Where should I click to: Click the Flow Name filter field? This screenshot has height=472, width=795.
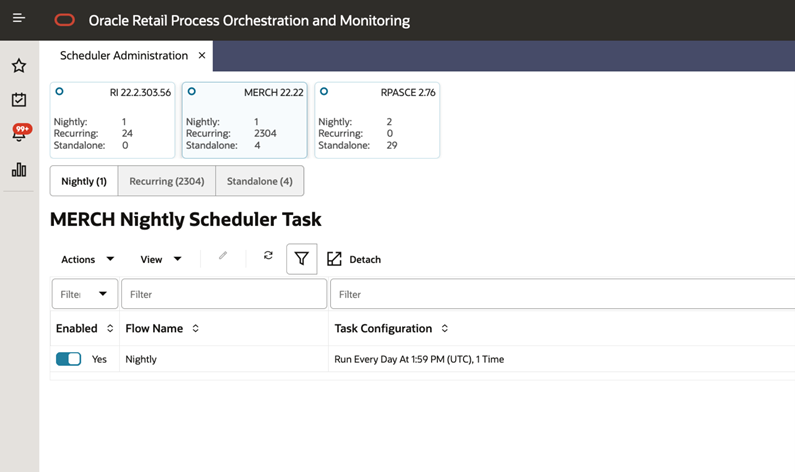224,294
